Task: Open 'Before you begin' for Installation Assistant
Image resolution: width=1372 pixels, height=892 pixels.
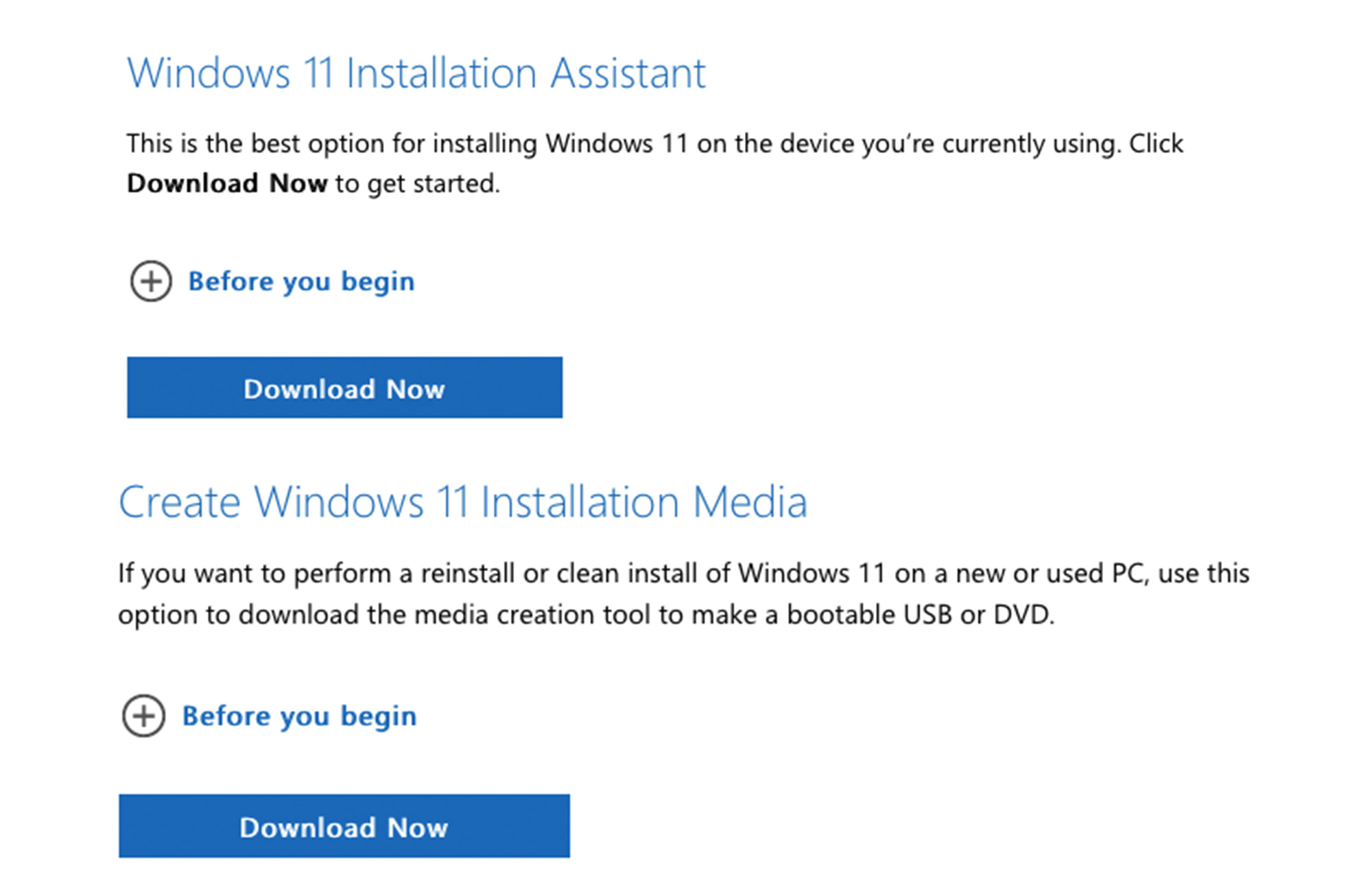Action: point(301,281)
